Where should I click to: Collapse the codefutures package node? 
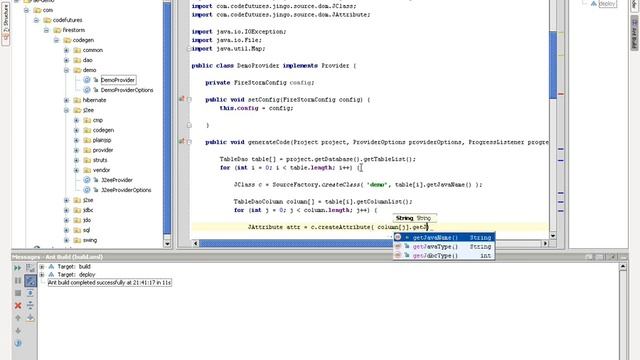click(x=37, y=20)
